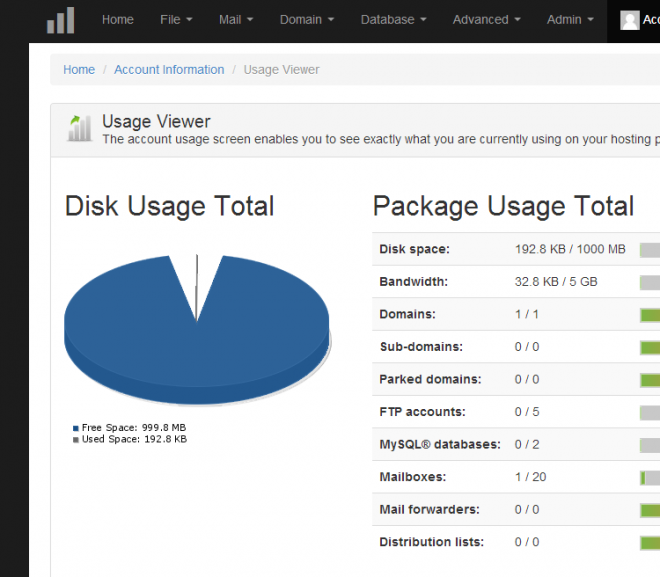The width and height of the screenshot is (660, 577).
Task: Expand the Database menu
Action: coord(394,20)
